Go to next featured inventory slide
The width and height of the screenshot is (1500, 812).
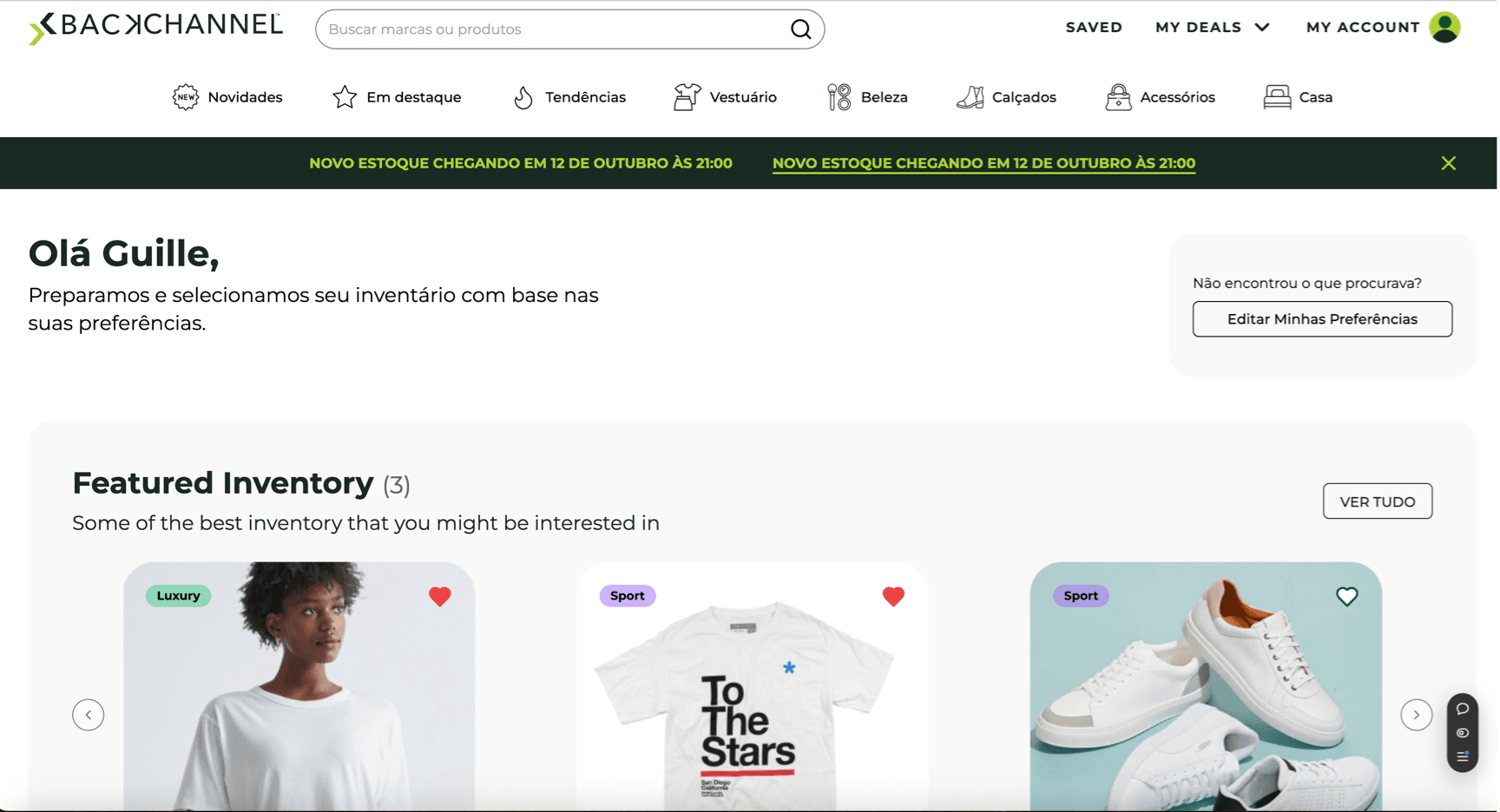1416,715
